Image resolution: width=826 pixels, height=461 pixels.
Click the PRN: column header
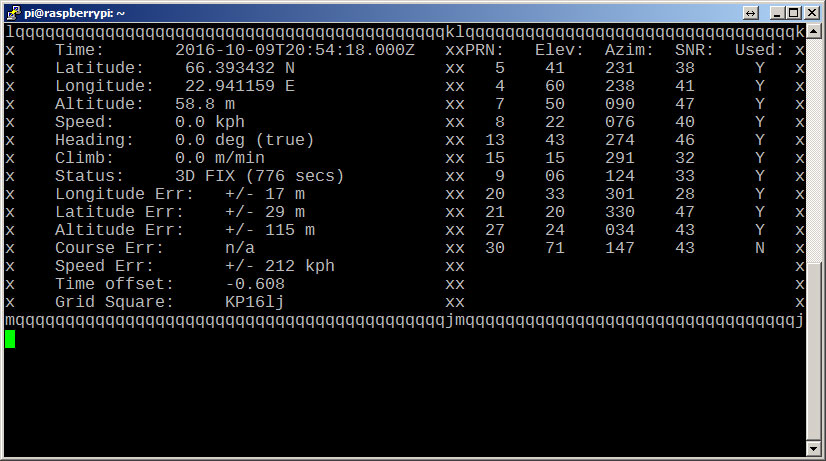pos(485,51)
